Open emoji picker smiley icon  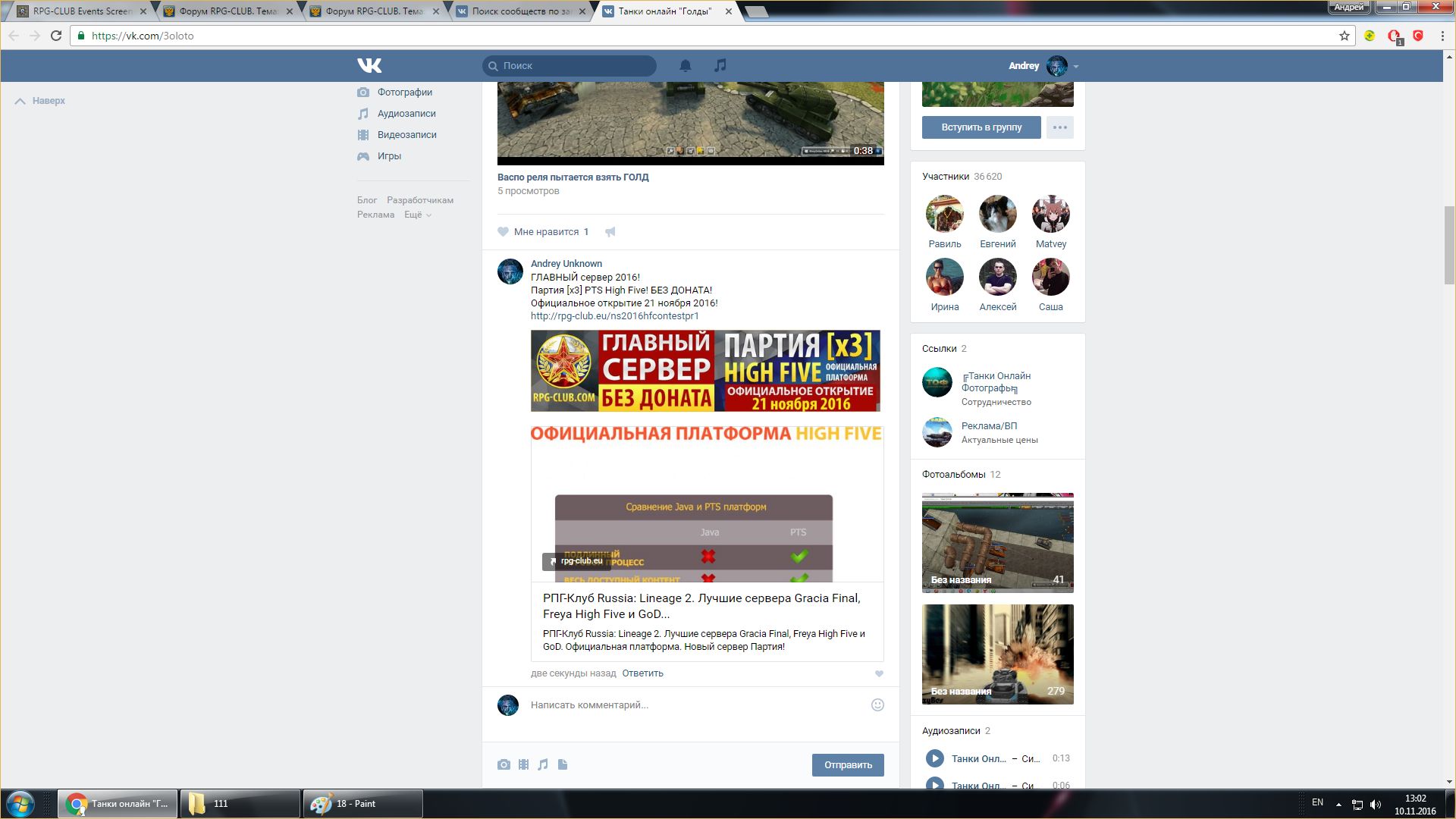pyautogui.click(x=877, y=705)
